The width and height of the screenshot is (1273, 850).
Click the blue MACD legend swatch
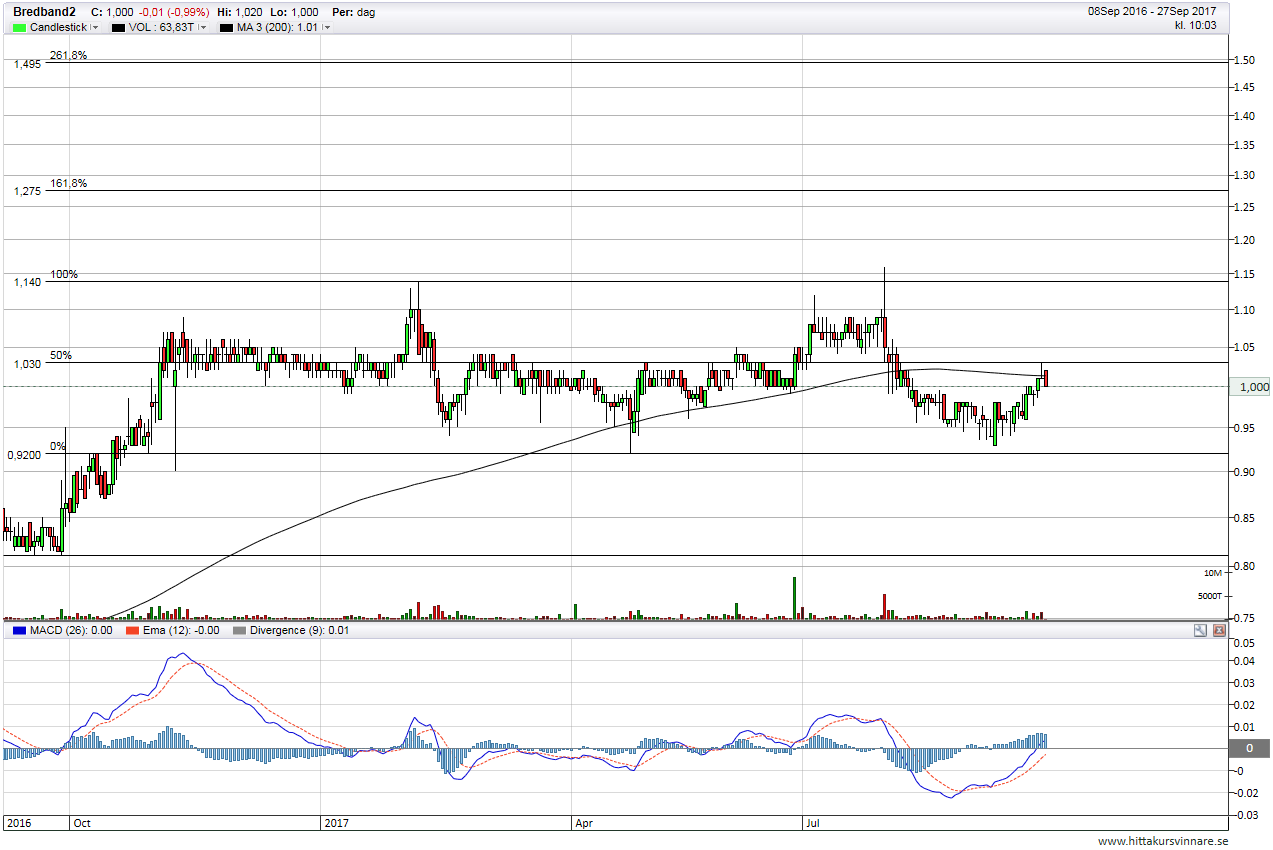pyautogui.click(x=18, y=631)
